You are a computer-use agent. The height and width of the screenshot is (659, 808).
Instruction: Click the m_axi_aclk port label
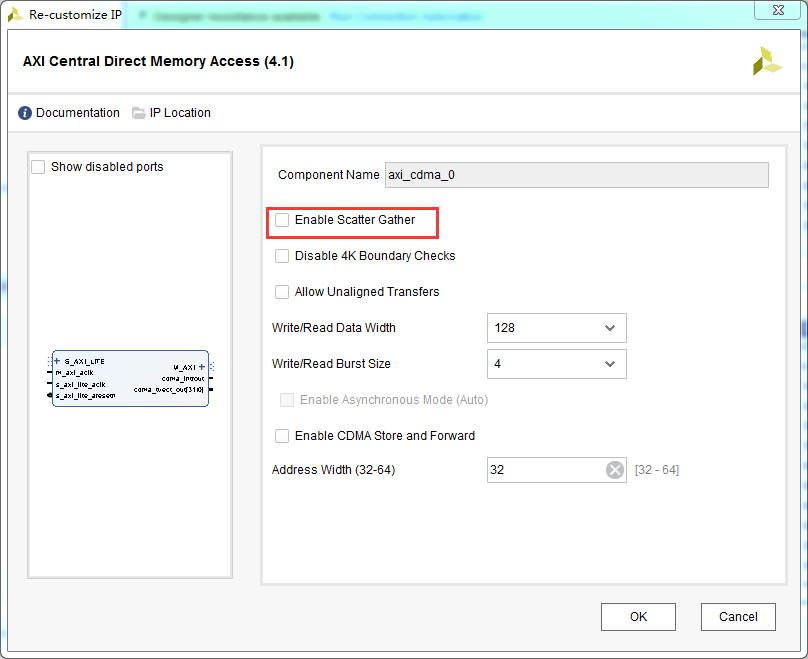point(74,373)
